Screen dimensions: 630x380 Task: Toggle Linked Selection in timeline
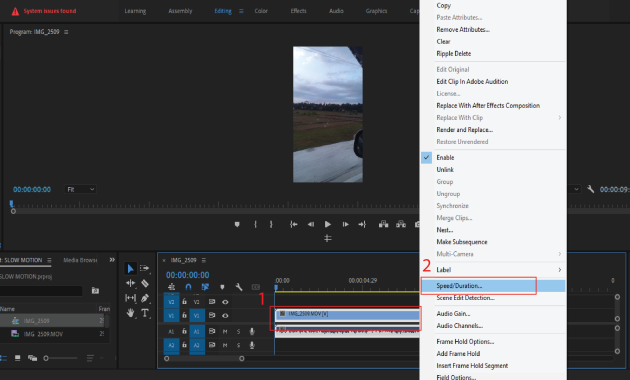click(x=205, y=287)
